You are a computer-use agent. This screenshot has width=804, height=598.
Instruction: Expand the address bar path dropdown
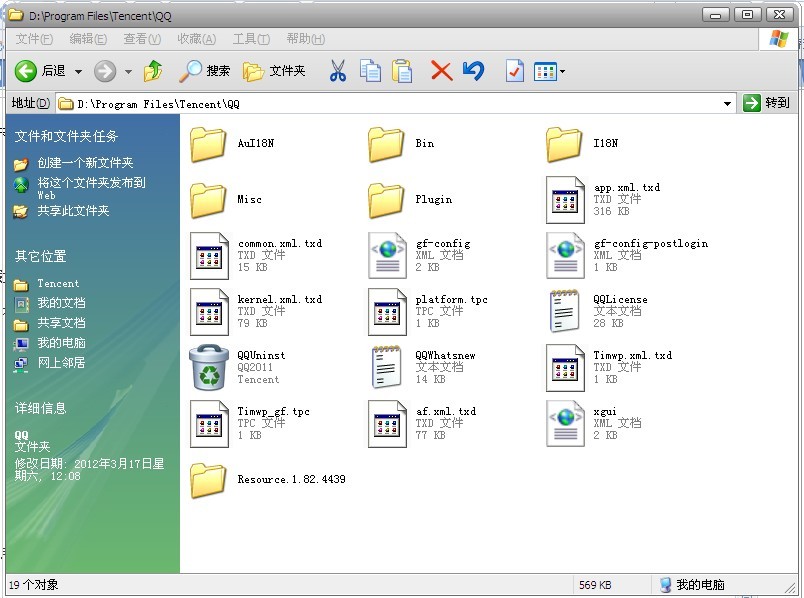click(728, 103)
